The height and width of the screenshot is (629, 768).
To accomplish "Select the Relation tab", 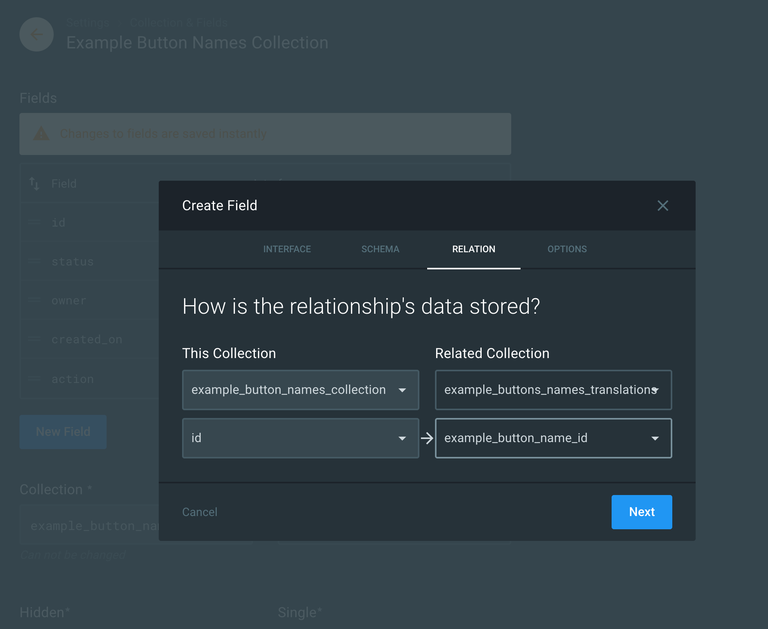I will tap(473, 249).
